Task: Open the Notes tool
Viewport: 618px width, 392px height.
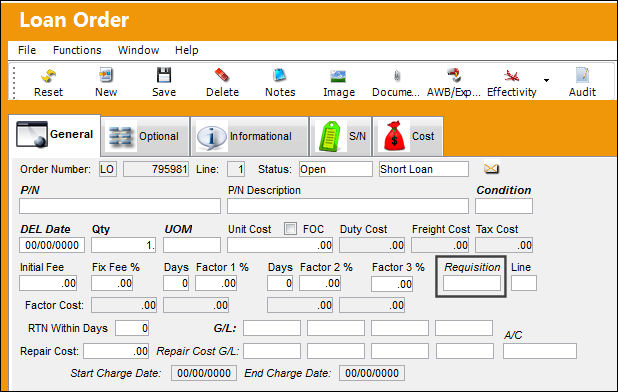Action: click(280, 83)
